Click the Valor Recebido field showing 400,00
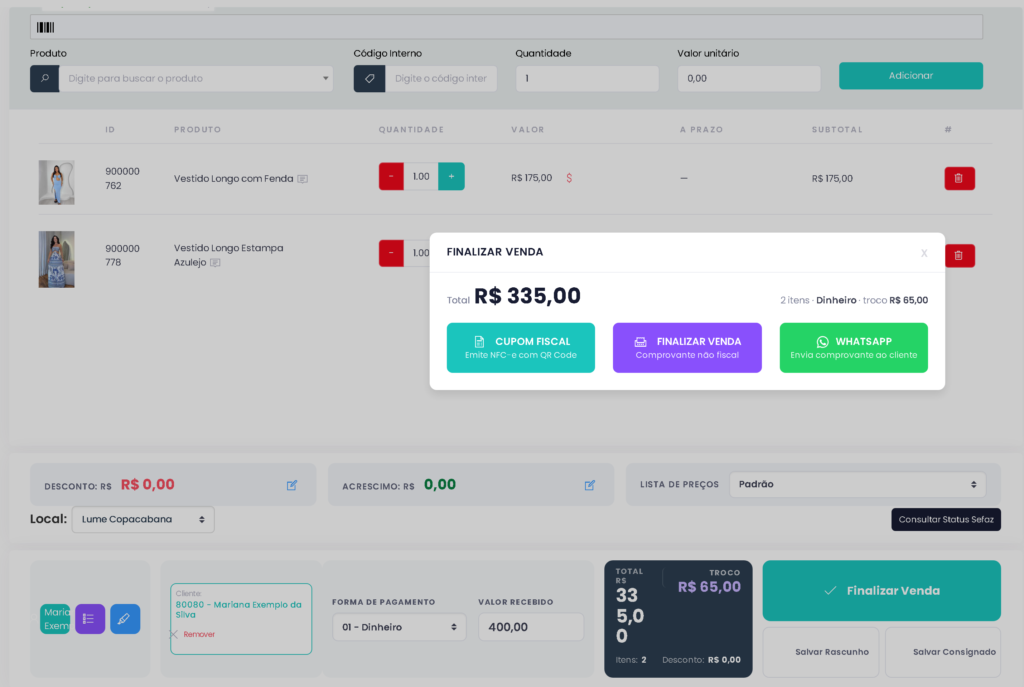1024x687 pixels. click(531, 627)
